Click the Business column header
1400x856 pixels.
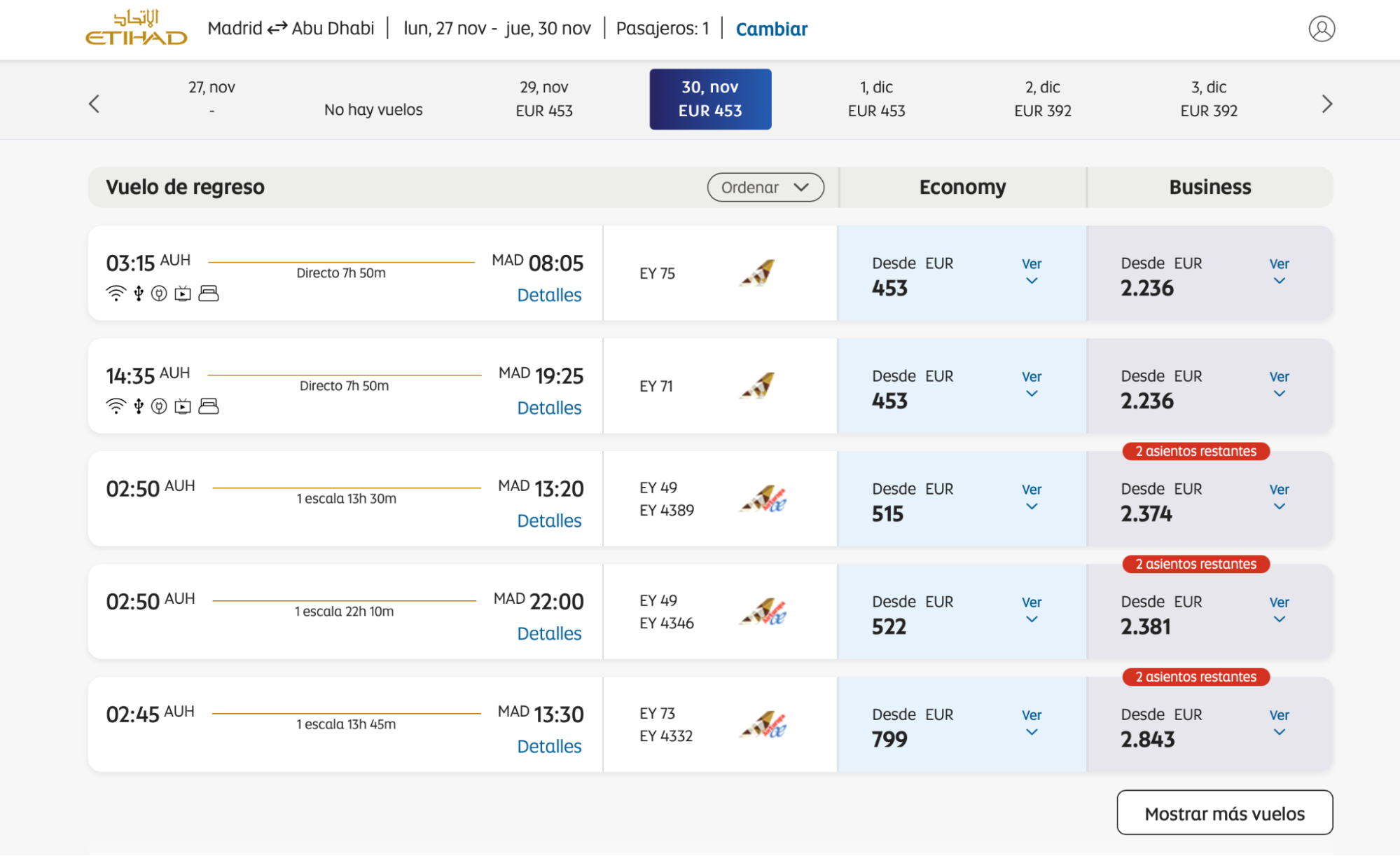coord(1210,187)
